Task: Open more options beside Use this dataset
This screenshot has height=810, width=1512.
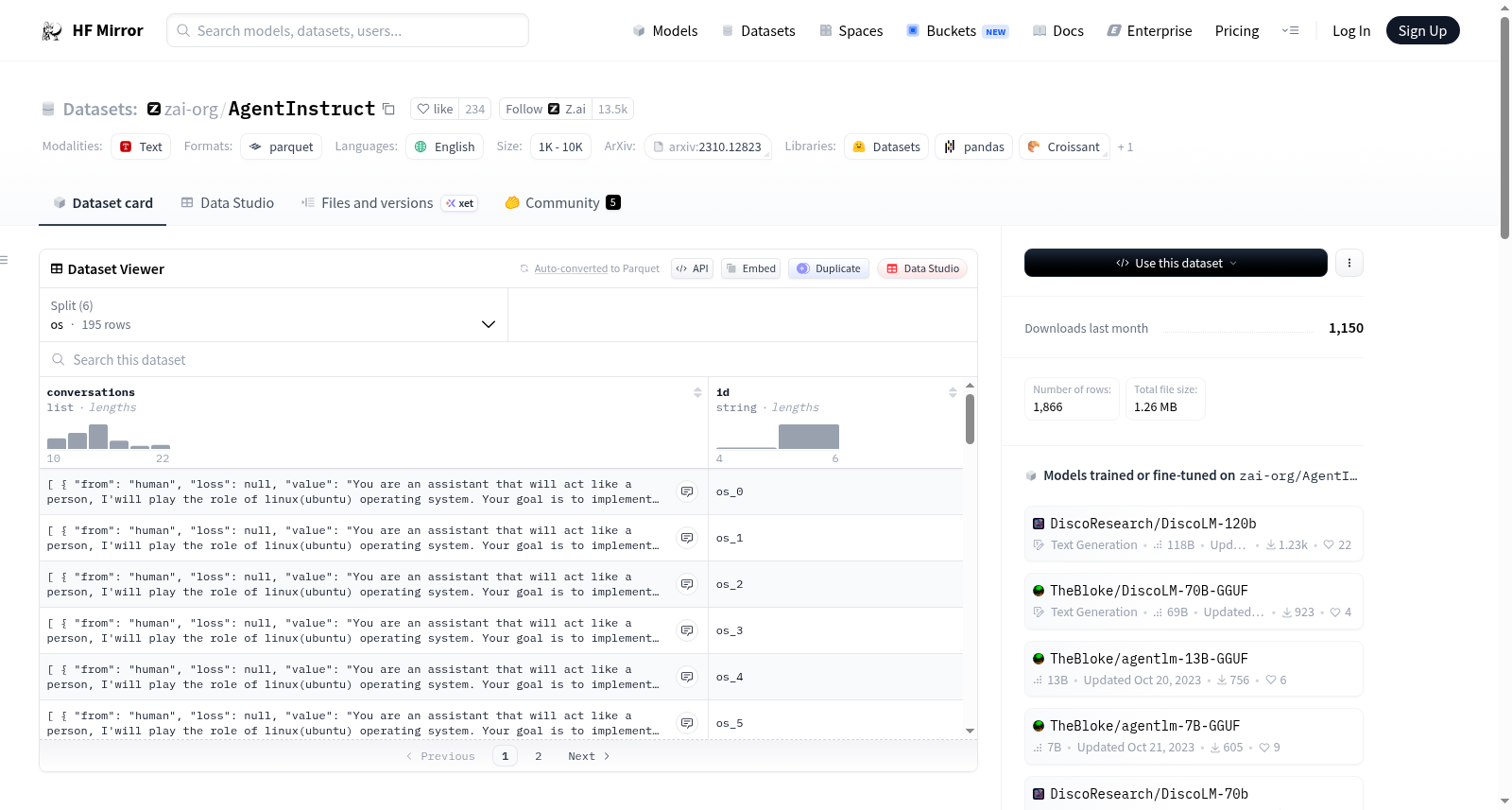Action: click(x=1349, y=263)
